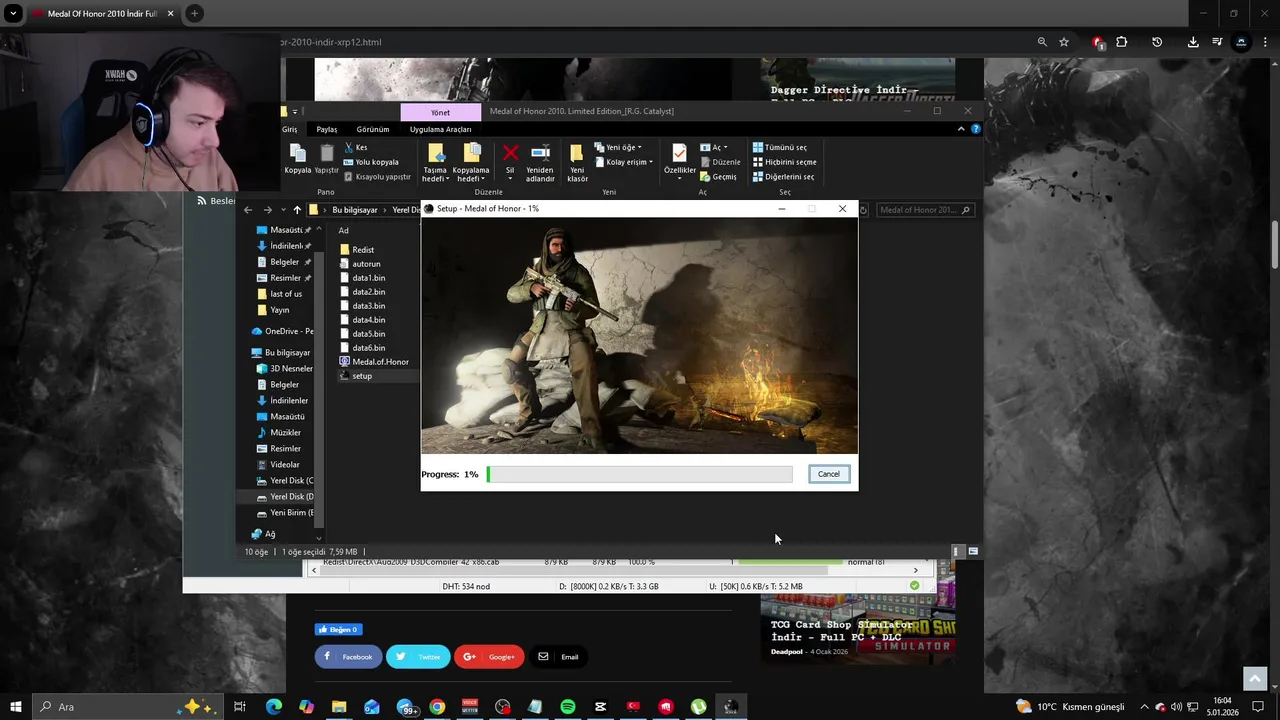Switch to large icons view in status bar
This screenshot has height=720, width=1280.
coord(973,552)
